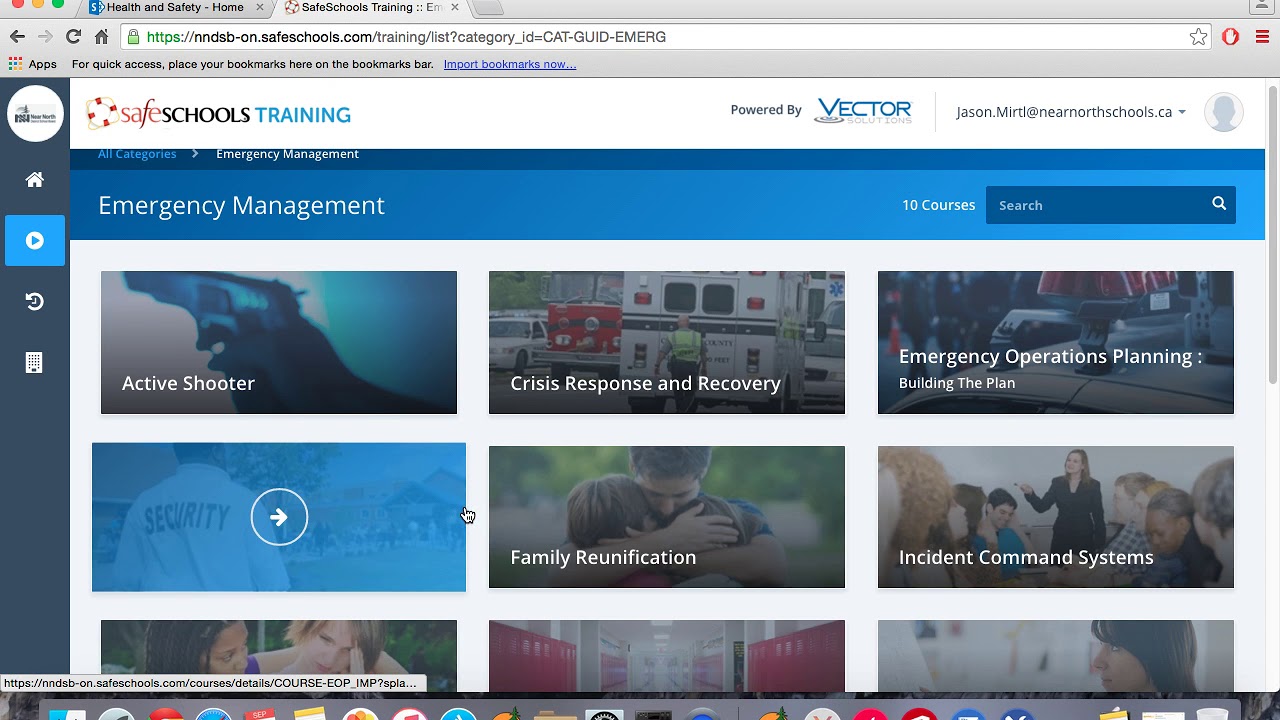The width and height of the screenshot is (1280, 720).
Task: Open the Chrome three-dot menu
Action: pos(1261,37)
